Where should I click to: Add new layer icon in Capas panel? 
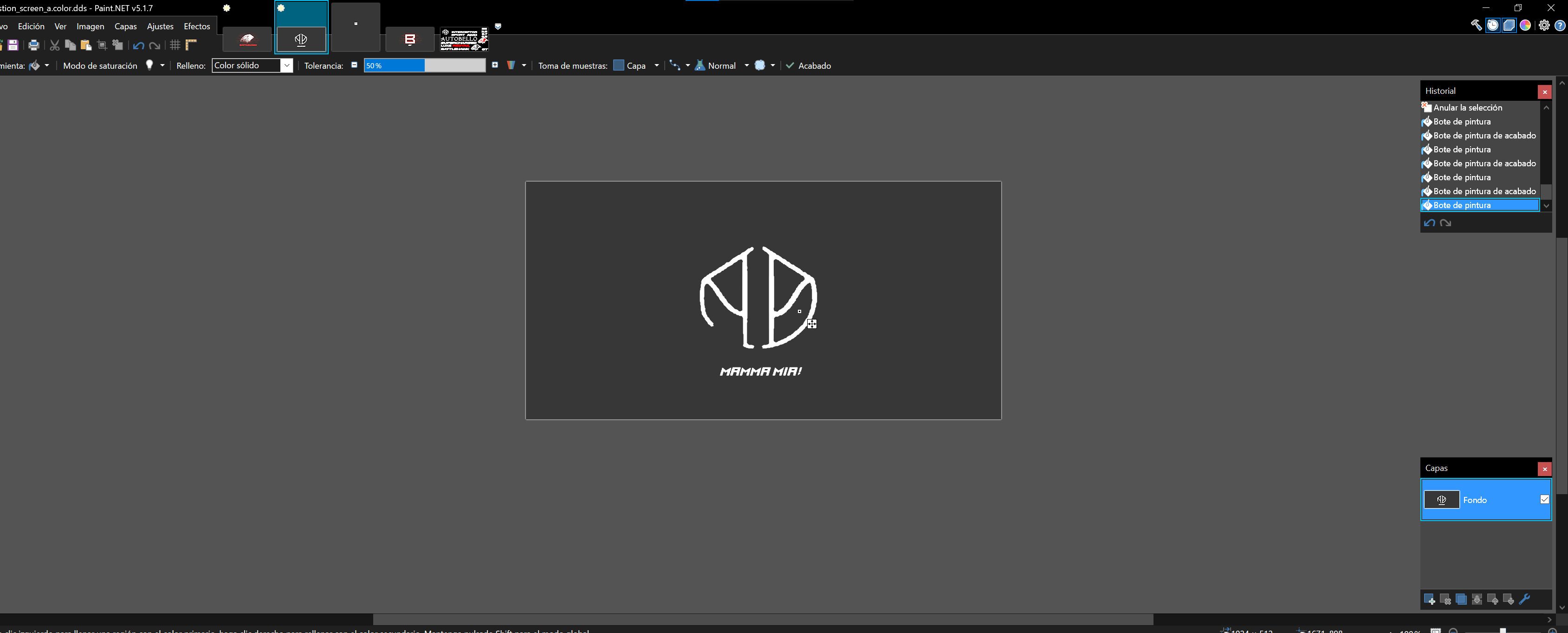[x=1429, y=600]
